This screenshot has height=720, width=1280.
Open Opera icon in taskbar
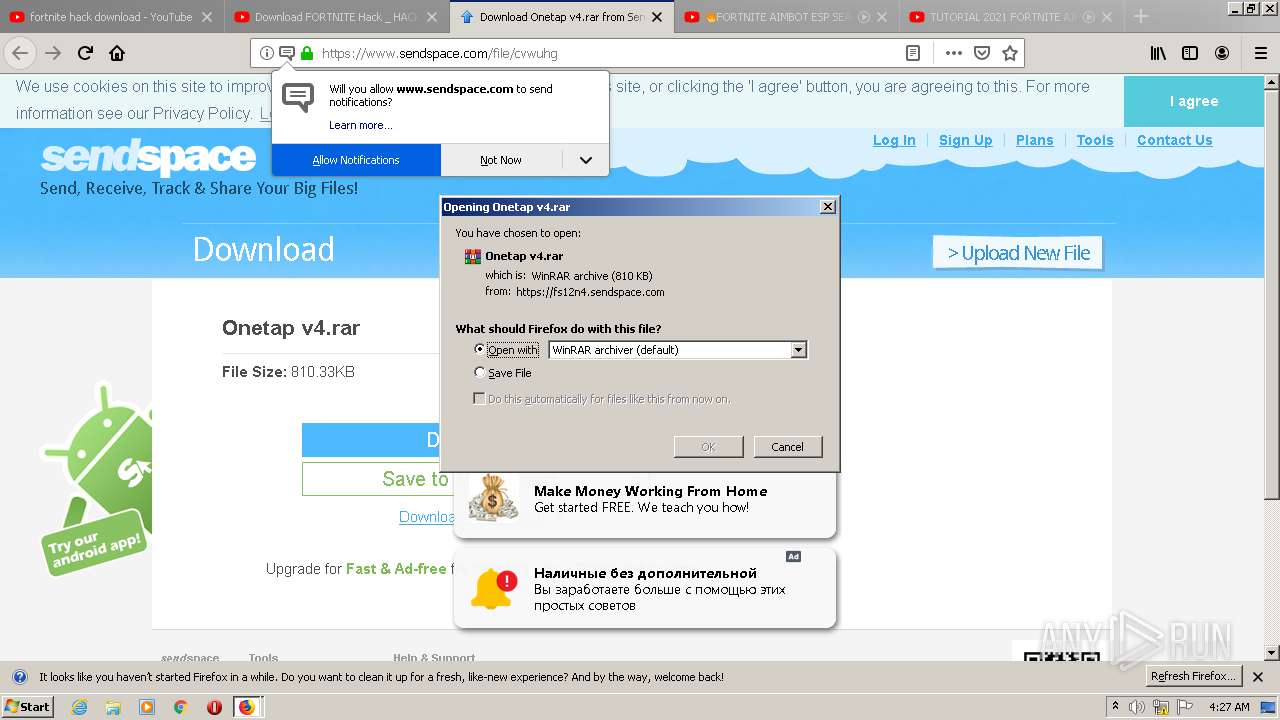click(x=214, y=707)
